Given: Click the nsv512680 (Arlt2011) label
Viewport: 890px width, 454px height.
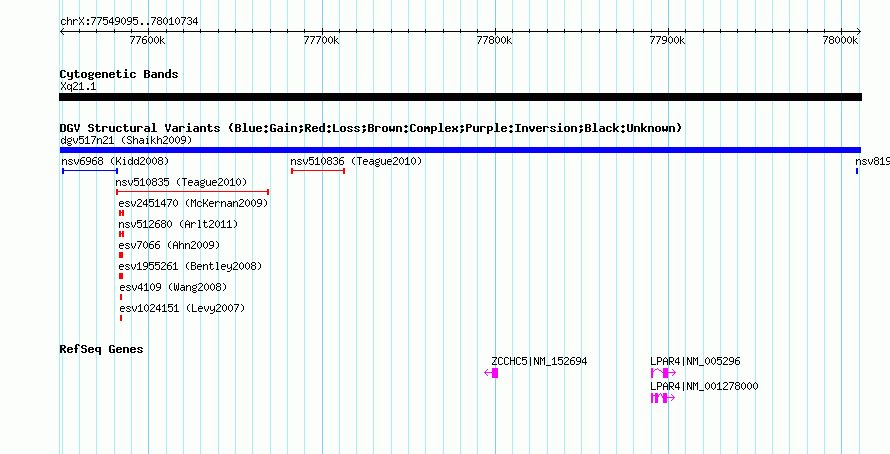Looking at the screenshot, I should pyautogui.click(x=178, y=224).
